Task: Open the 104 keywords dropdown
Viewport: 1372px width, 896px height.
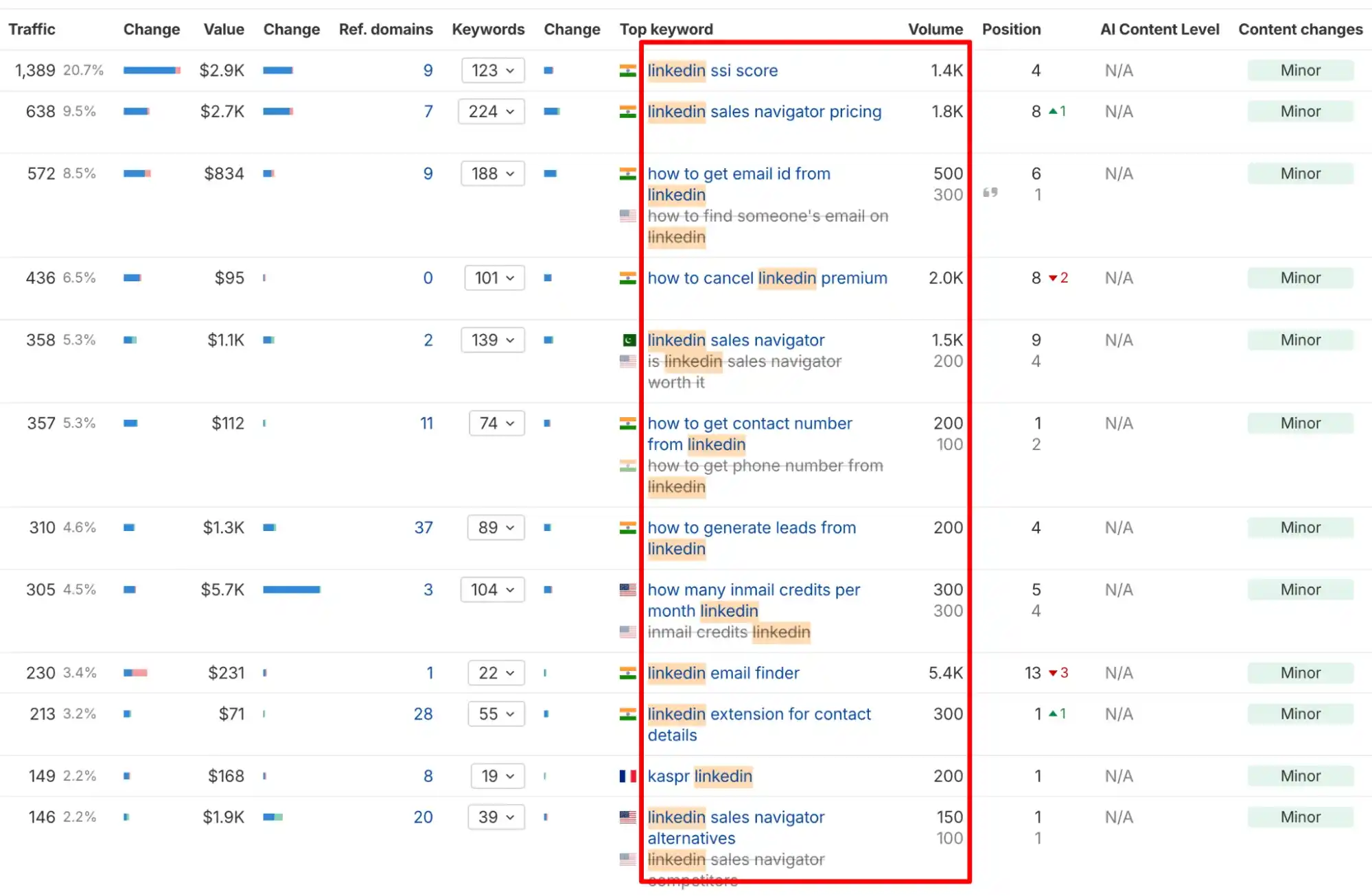Action: click(492, 590)
